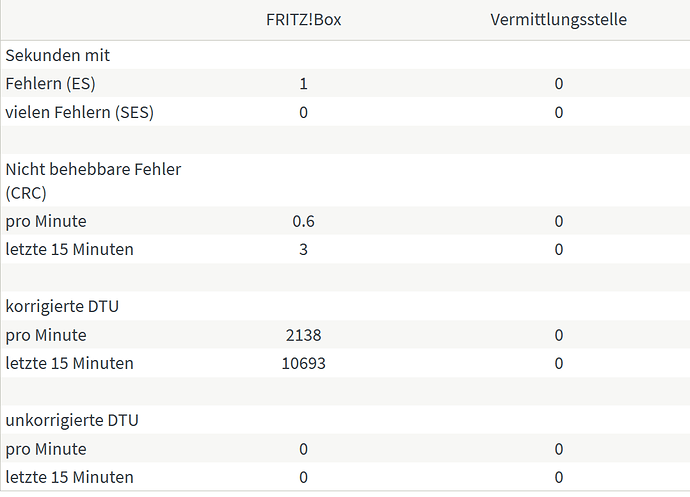Click the Fehlern (ES) row label
Screen dimensions: 690x497
tap(50, 84)
